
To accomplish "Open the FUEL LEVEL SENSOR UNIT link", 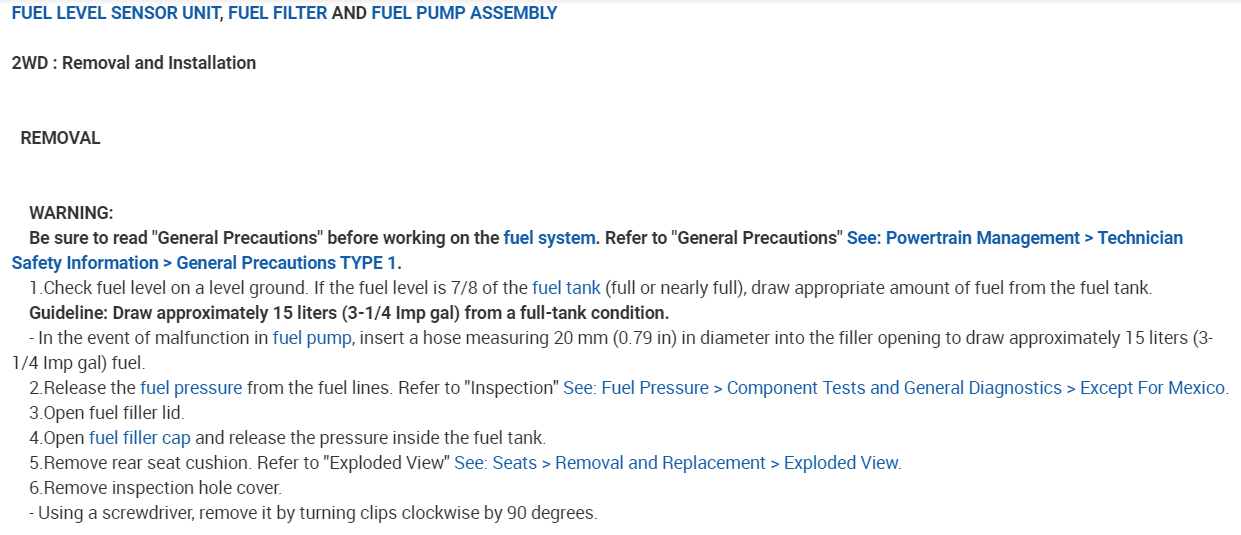I will [115, 13].
